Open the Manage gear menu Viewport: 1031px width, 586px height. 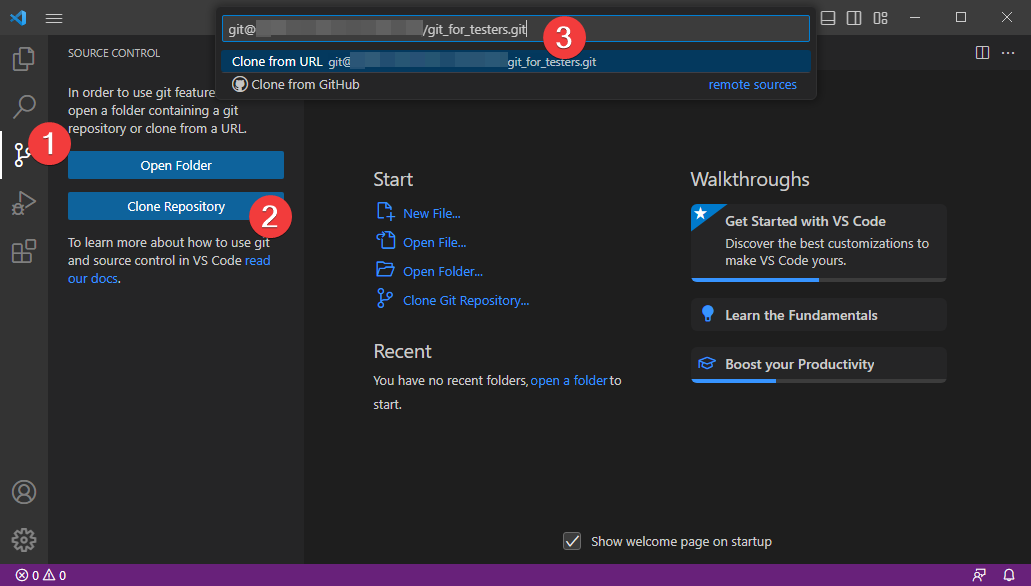point(24,539)
